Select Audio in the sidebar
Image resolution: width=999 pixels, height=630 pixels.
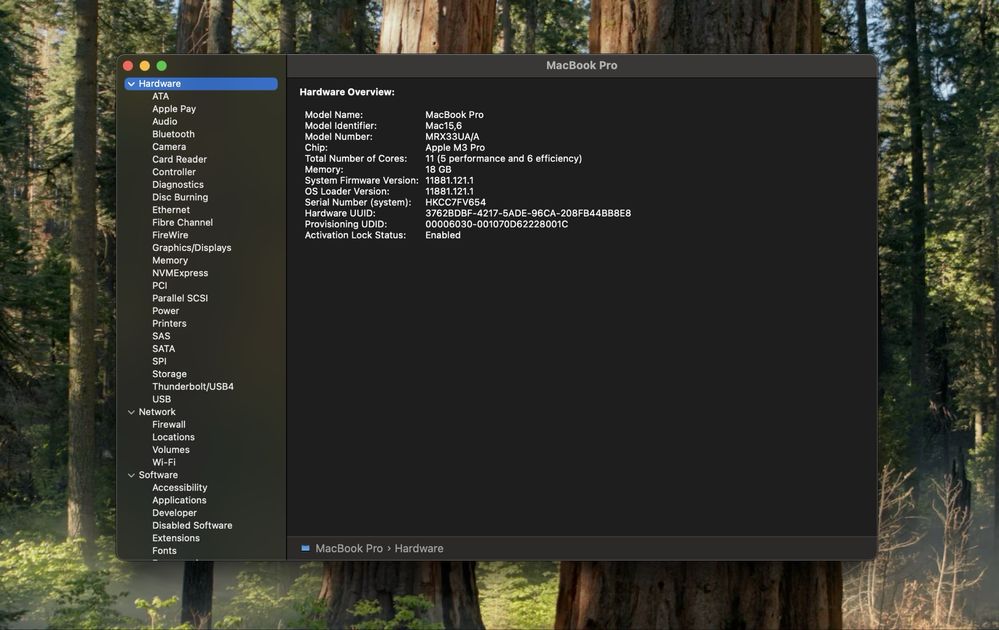click(x=164, y=122)
